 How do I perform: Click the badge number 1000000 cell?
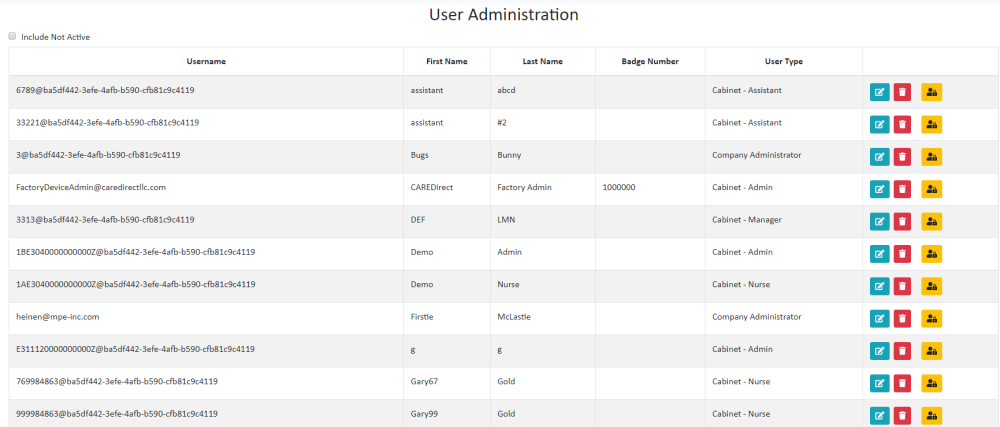(619, 187)
